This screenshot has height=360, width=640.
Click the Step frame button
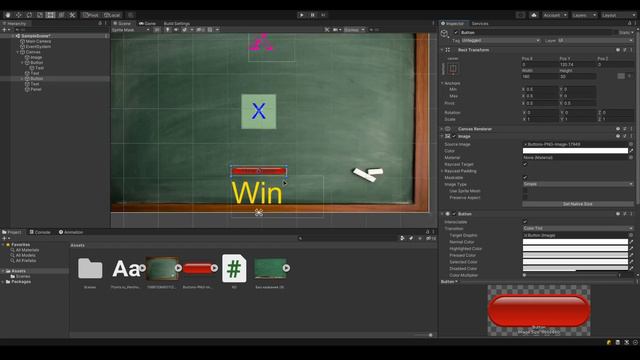tap(323, 15)
